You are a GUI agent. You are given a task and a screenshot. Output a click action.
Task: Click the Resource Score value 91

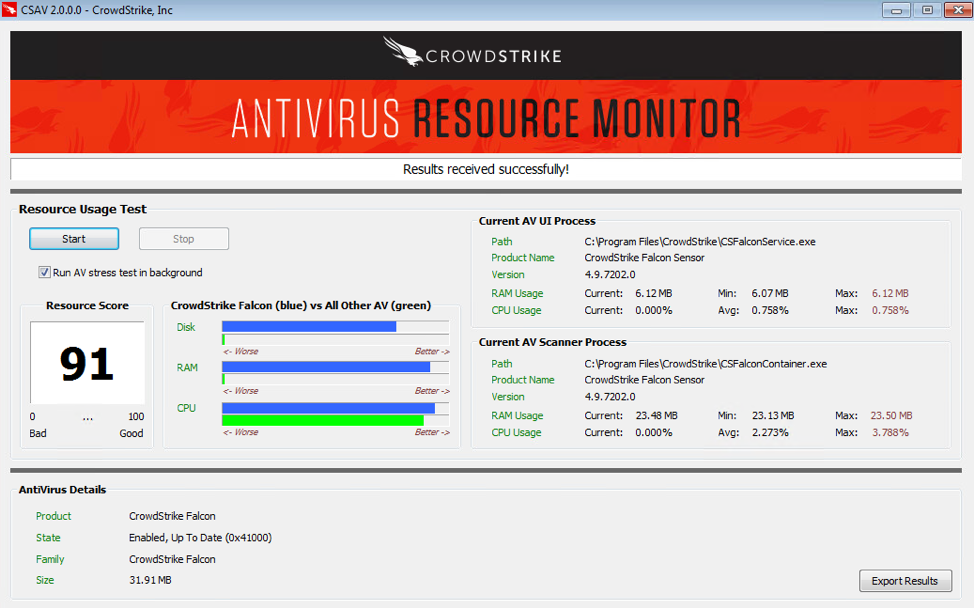click(x=87, y=363)
